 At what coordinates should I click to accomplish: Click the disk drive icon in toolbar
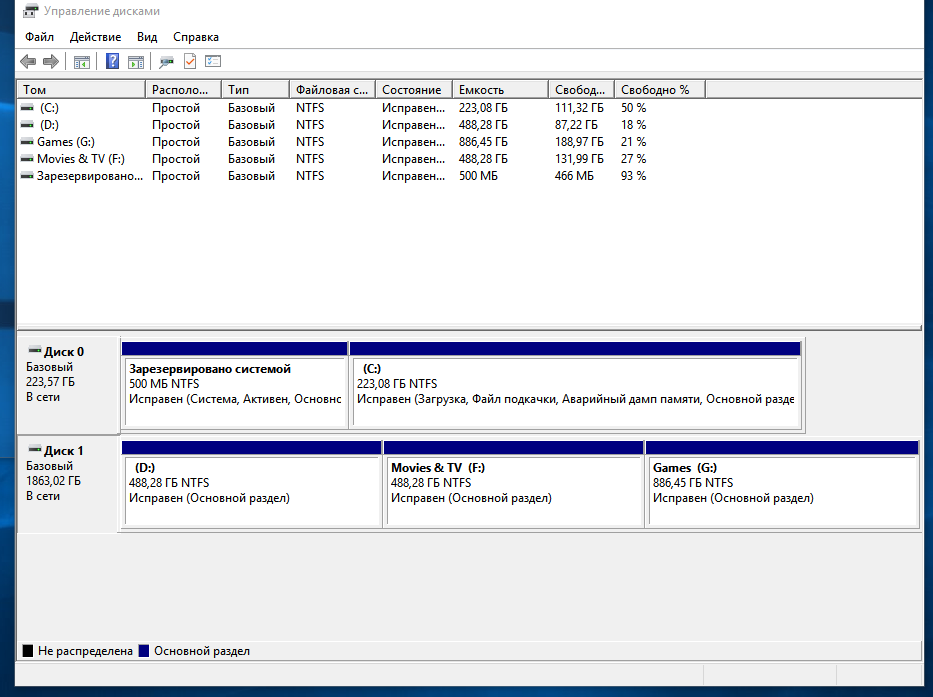[x=166, y=62]
